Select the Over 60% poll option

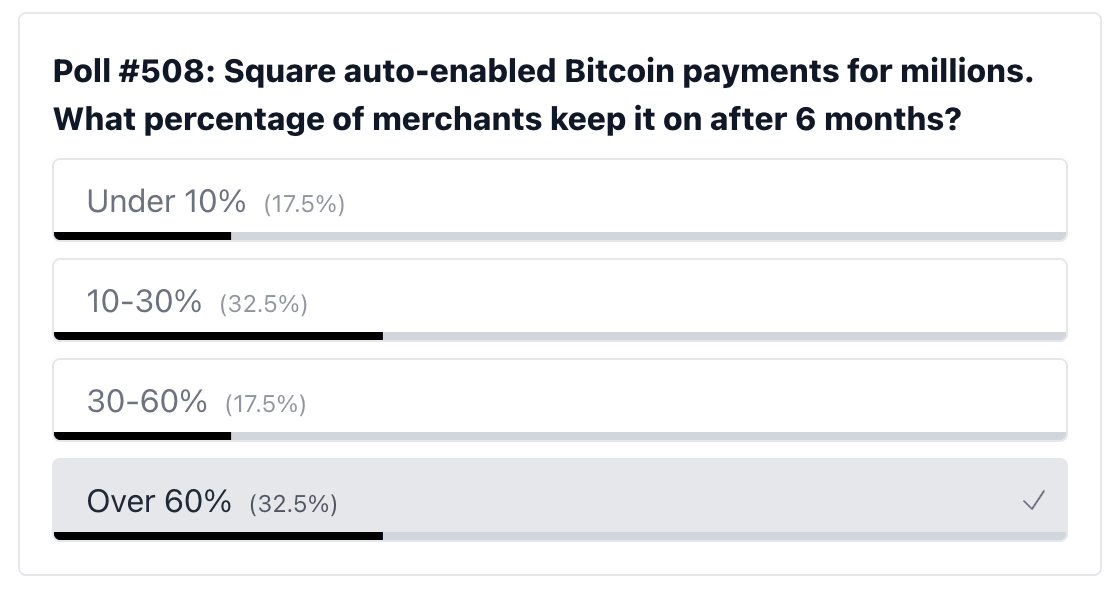click(x=560, y=497)
